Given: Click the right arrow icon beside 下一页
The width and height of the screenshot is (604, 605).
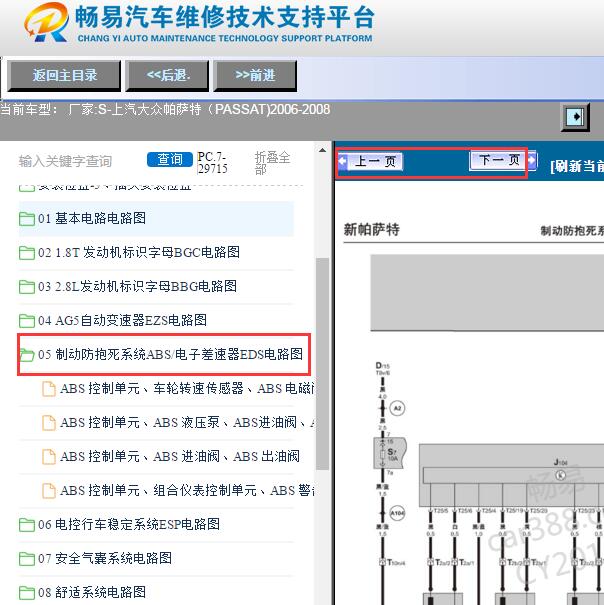Looking at the screenshot, I should pyautogui.click(x=532, y=160).
